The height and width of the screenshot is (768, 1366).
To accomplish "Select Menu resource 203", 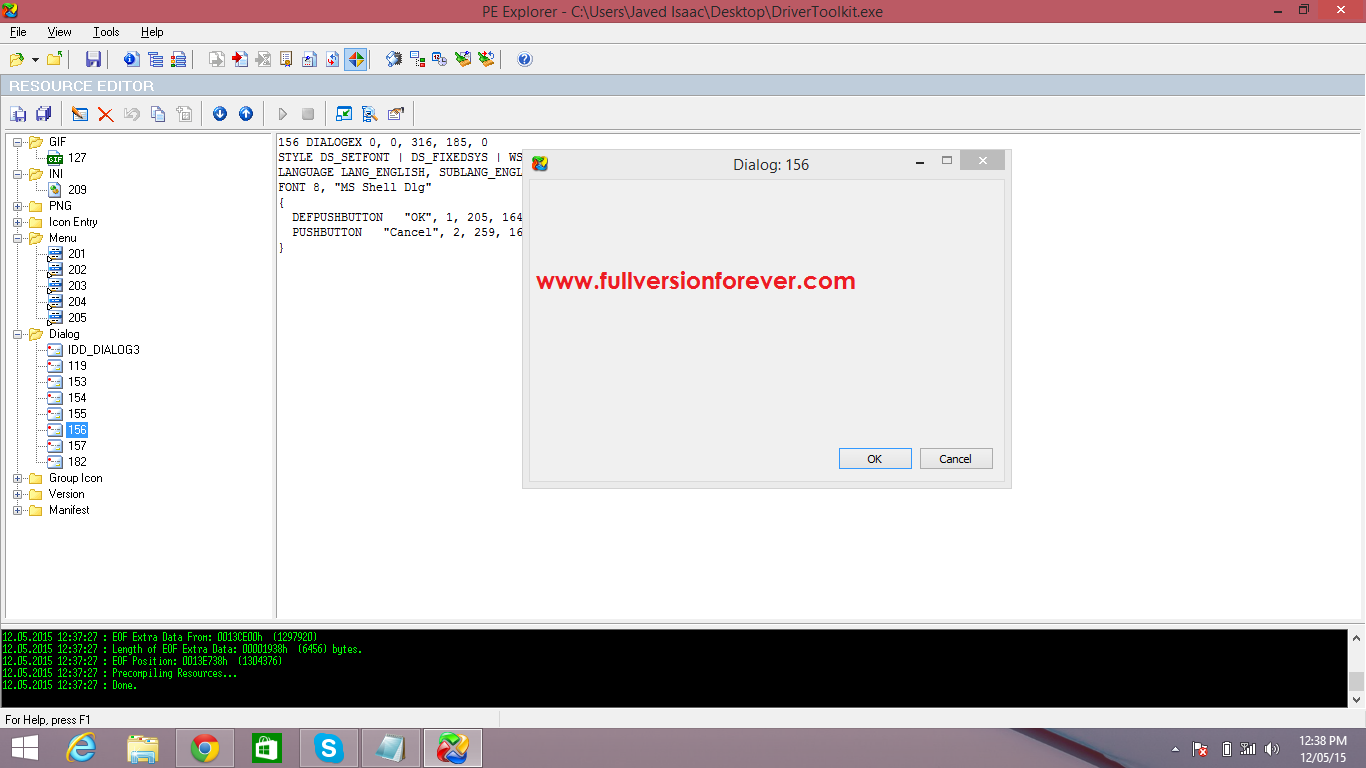I will 77,286.
